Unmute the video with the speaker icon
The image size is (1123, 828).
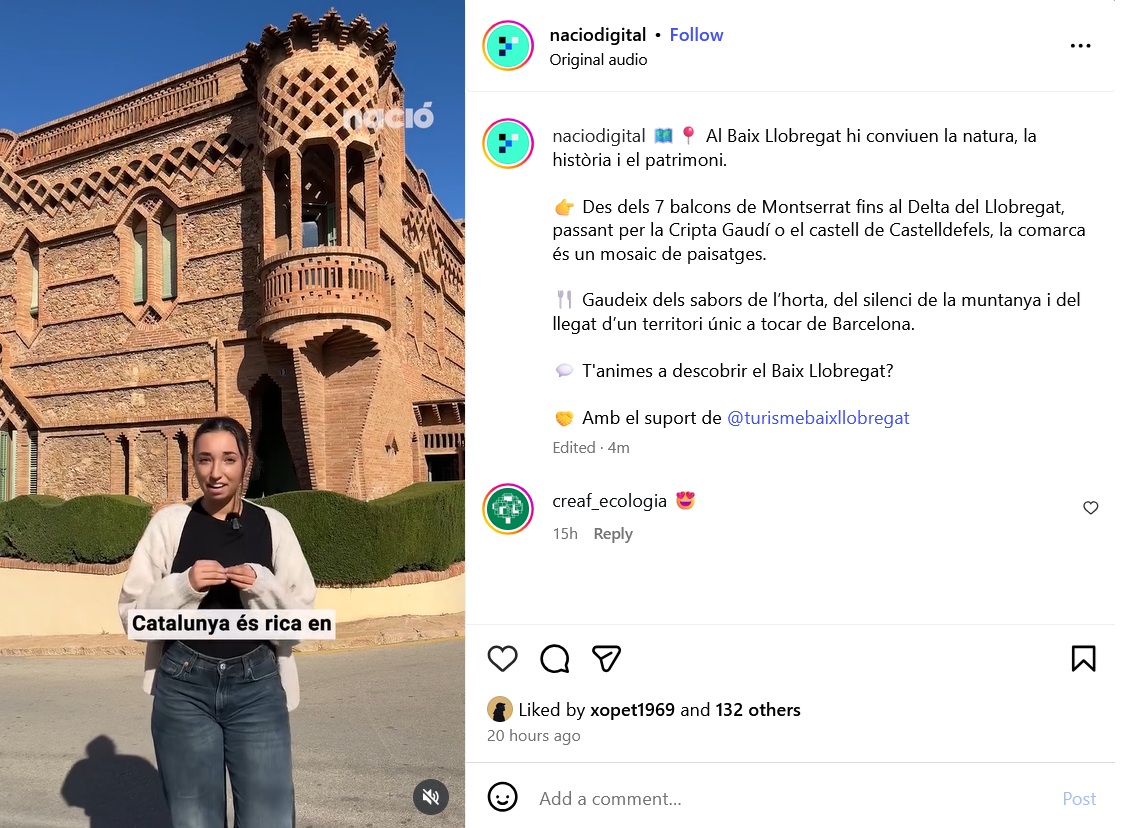click(430, 796)
